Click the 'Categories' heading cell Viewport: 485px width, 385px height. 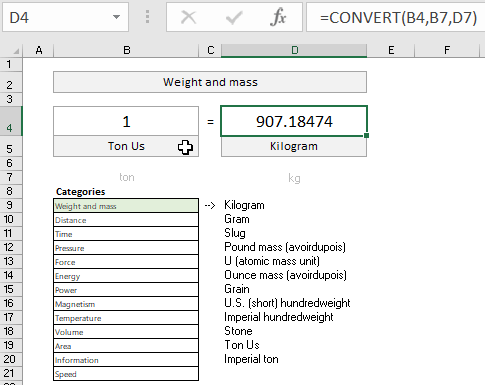[x=81, y=191]
